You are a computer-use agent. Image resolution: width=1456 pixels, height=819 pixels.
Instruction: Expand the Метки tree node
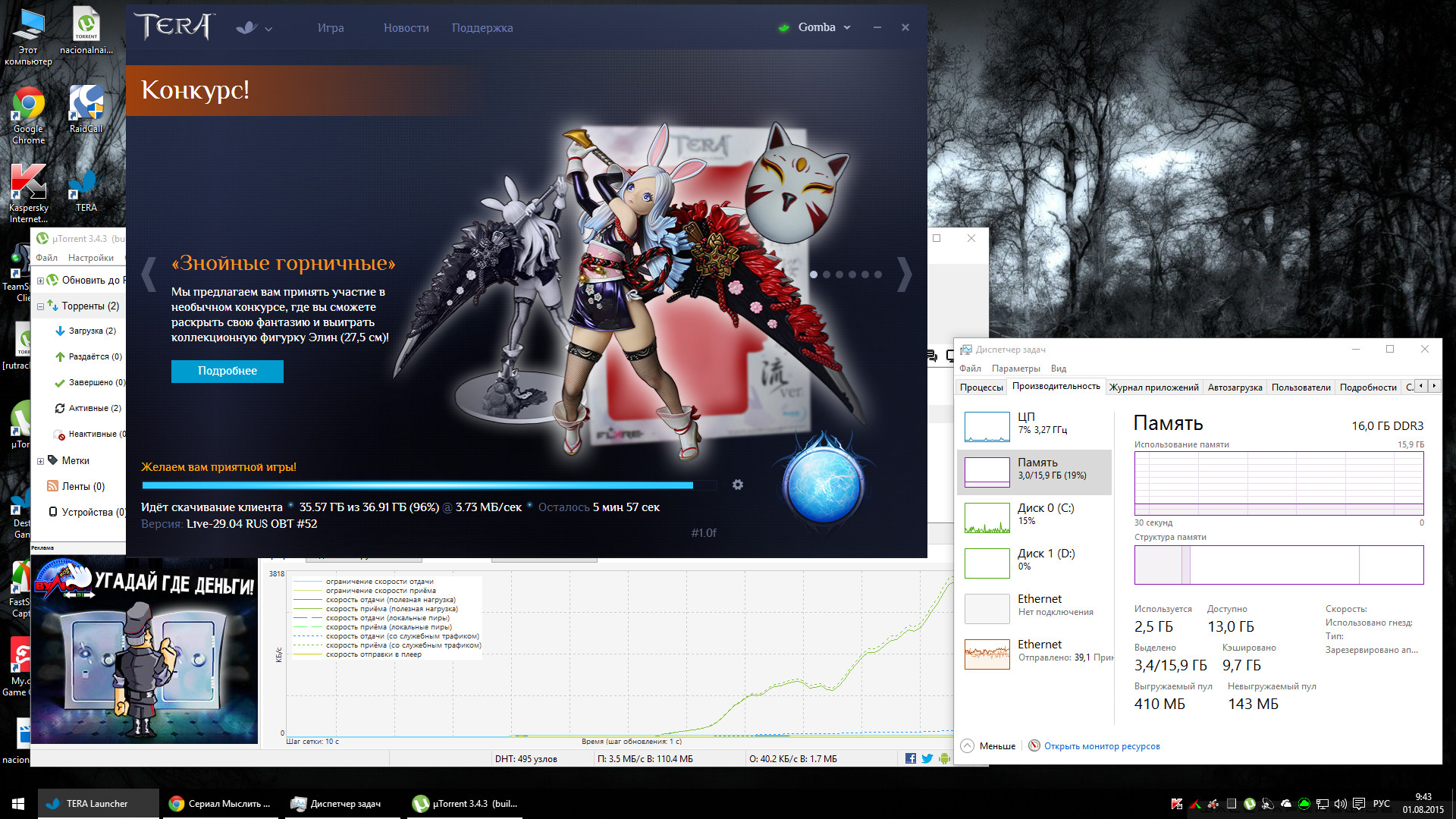tap(40, 461)
